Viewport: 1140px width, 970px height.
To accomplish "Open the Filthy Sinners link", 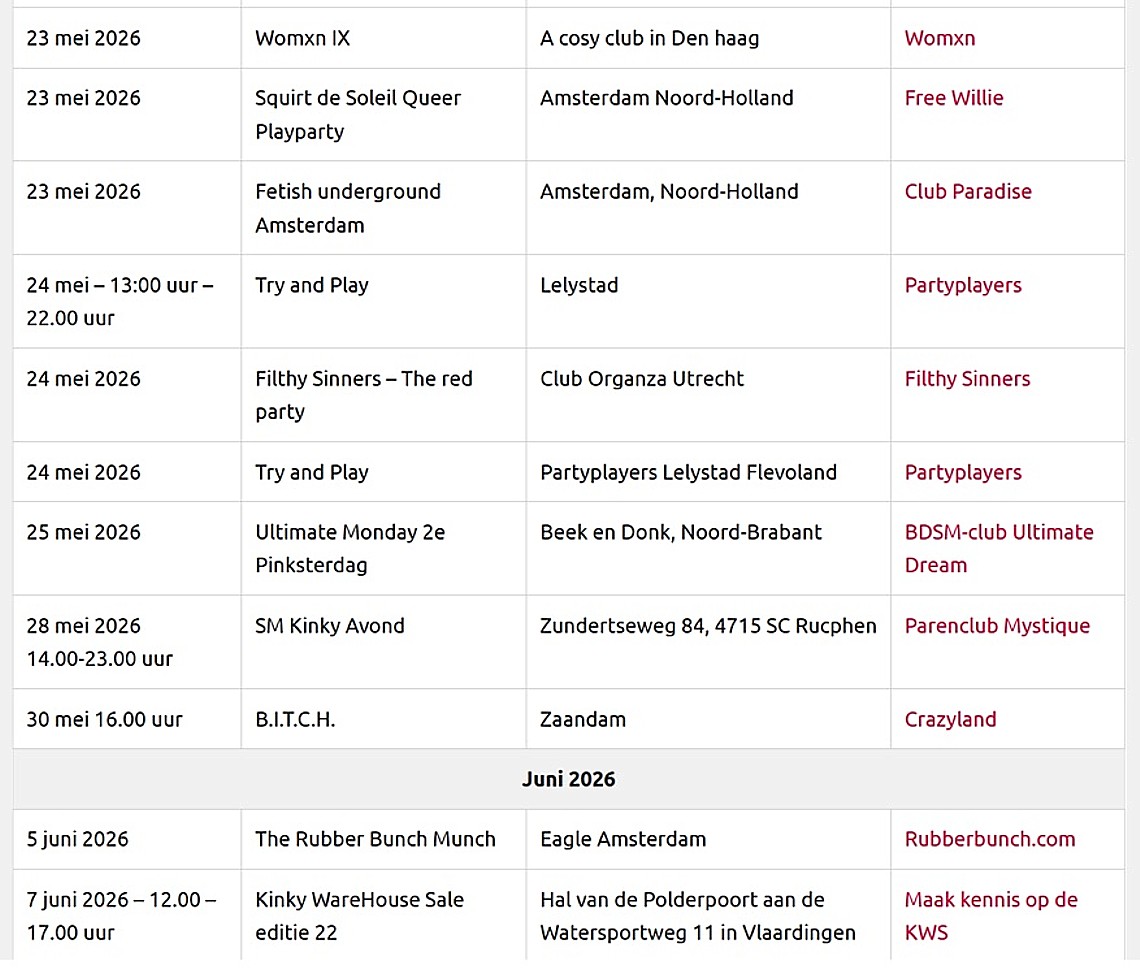I will [967, 380].
